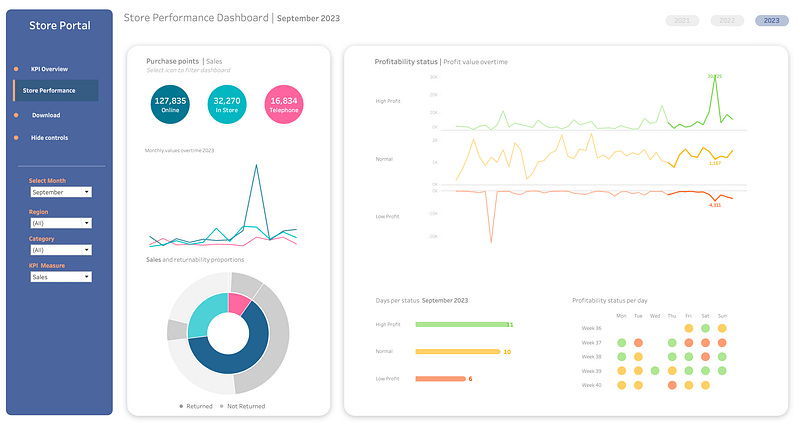Viewport: 800px width, 430px height.
Task: Switch to the 2022 year pill
Action: 725,20
